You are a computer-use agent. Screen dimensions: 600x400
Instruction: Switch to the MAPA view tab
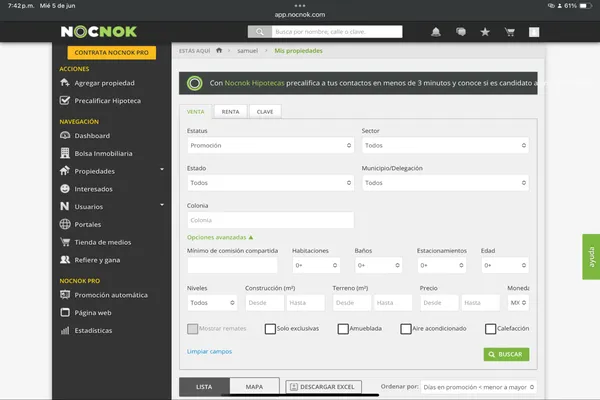click(254, 387)
